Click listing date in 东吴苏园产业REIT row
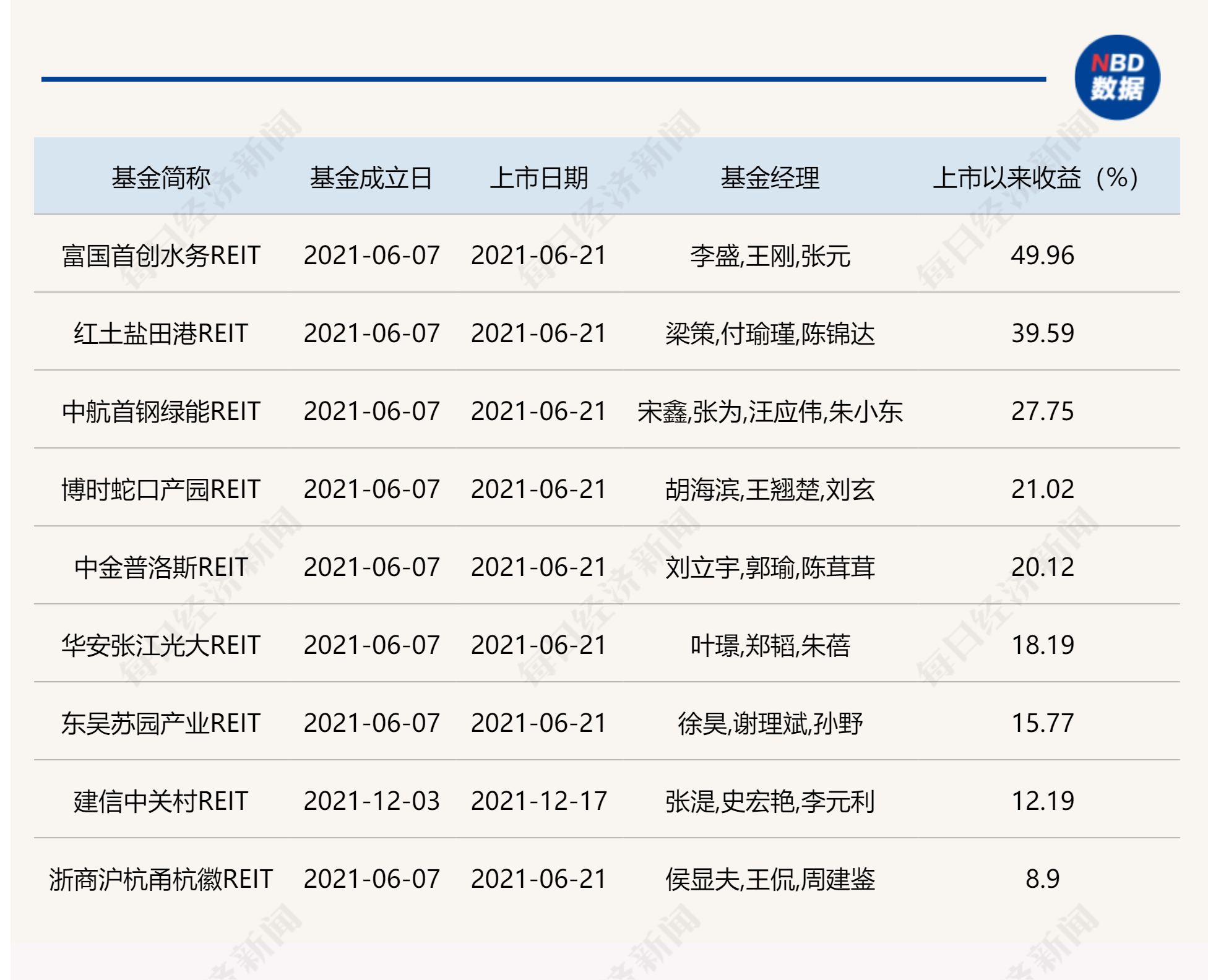The width and height of the screenshot is (1208, 980). click(539, 723)
